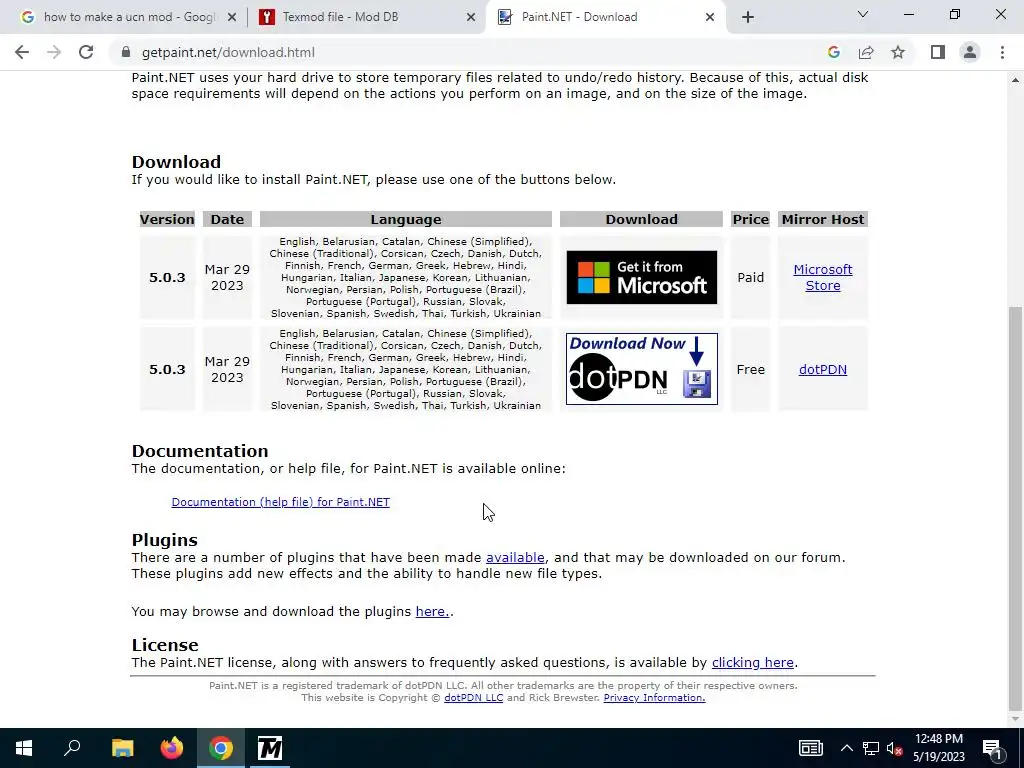Open Privacy Information footer link
1024x768 pixels.
coord(654,698)
